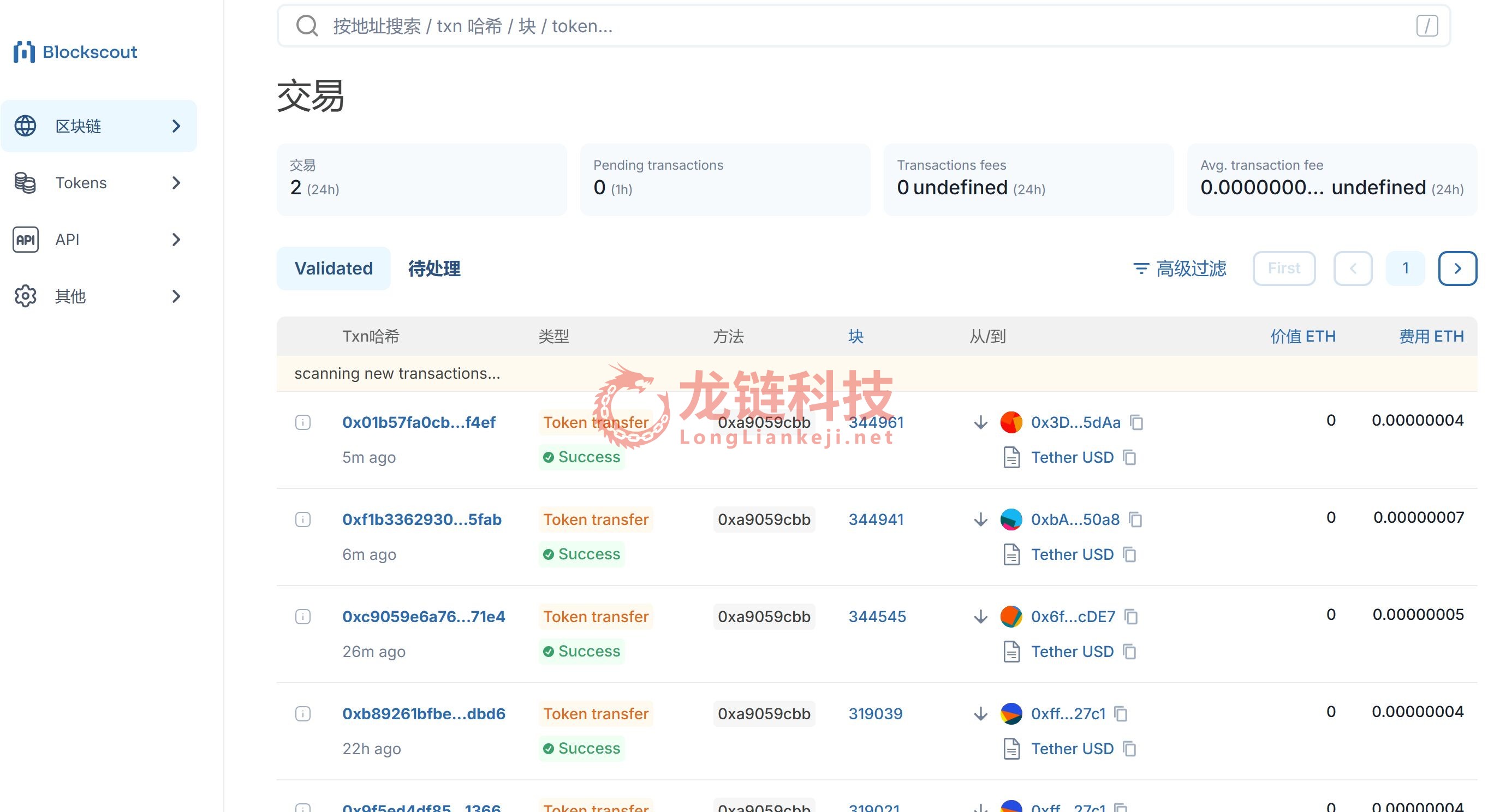Go to the previous page arrow button
Screen dimensions: 1488x812
(1352, 268)
